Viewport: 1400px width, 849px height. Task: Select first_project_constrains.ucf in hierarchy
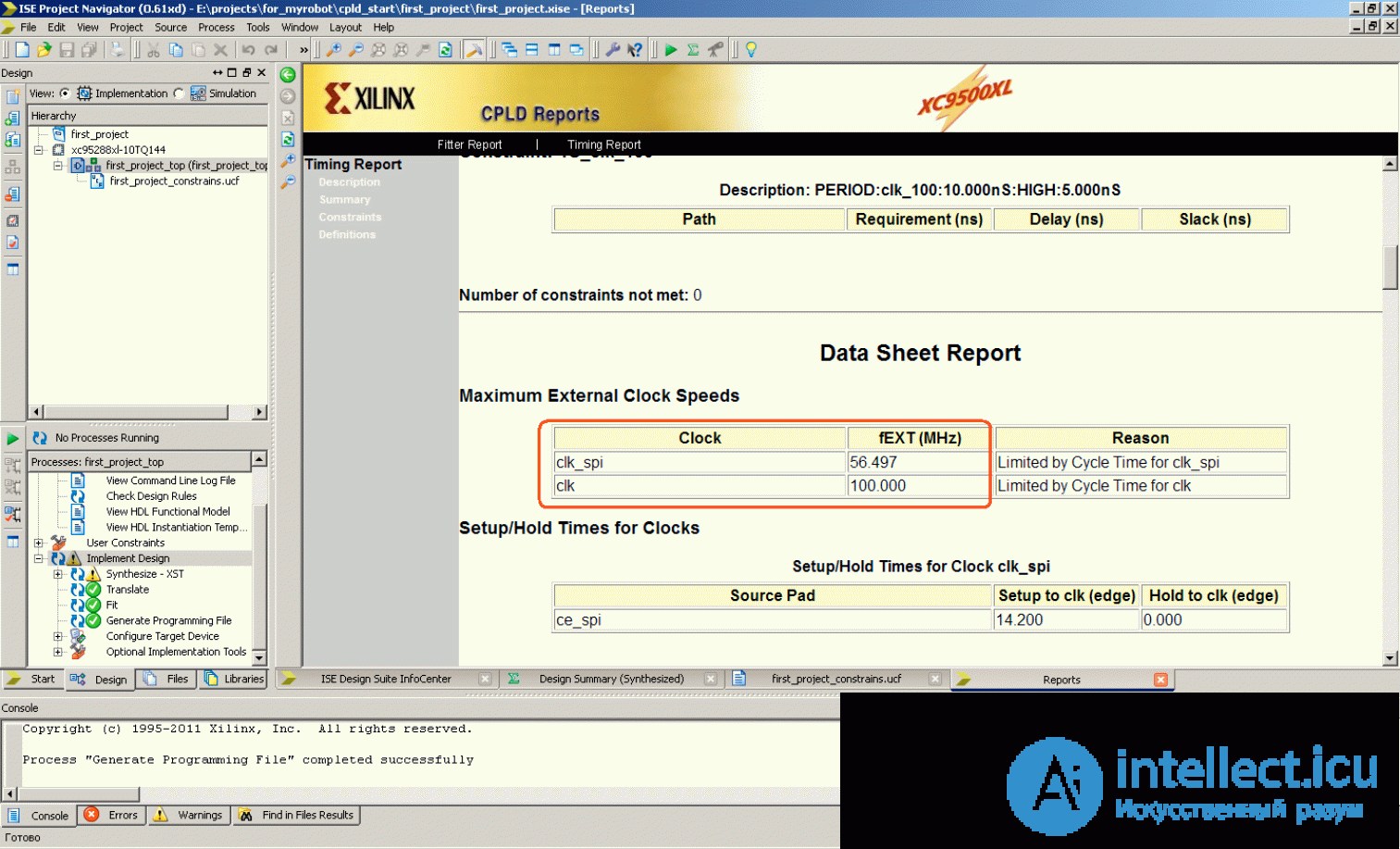coord(174,181)
